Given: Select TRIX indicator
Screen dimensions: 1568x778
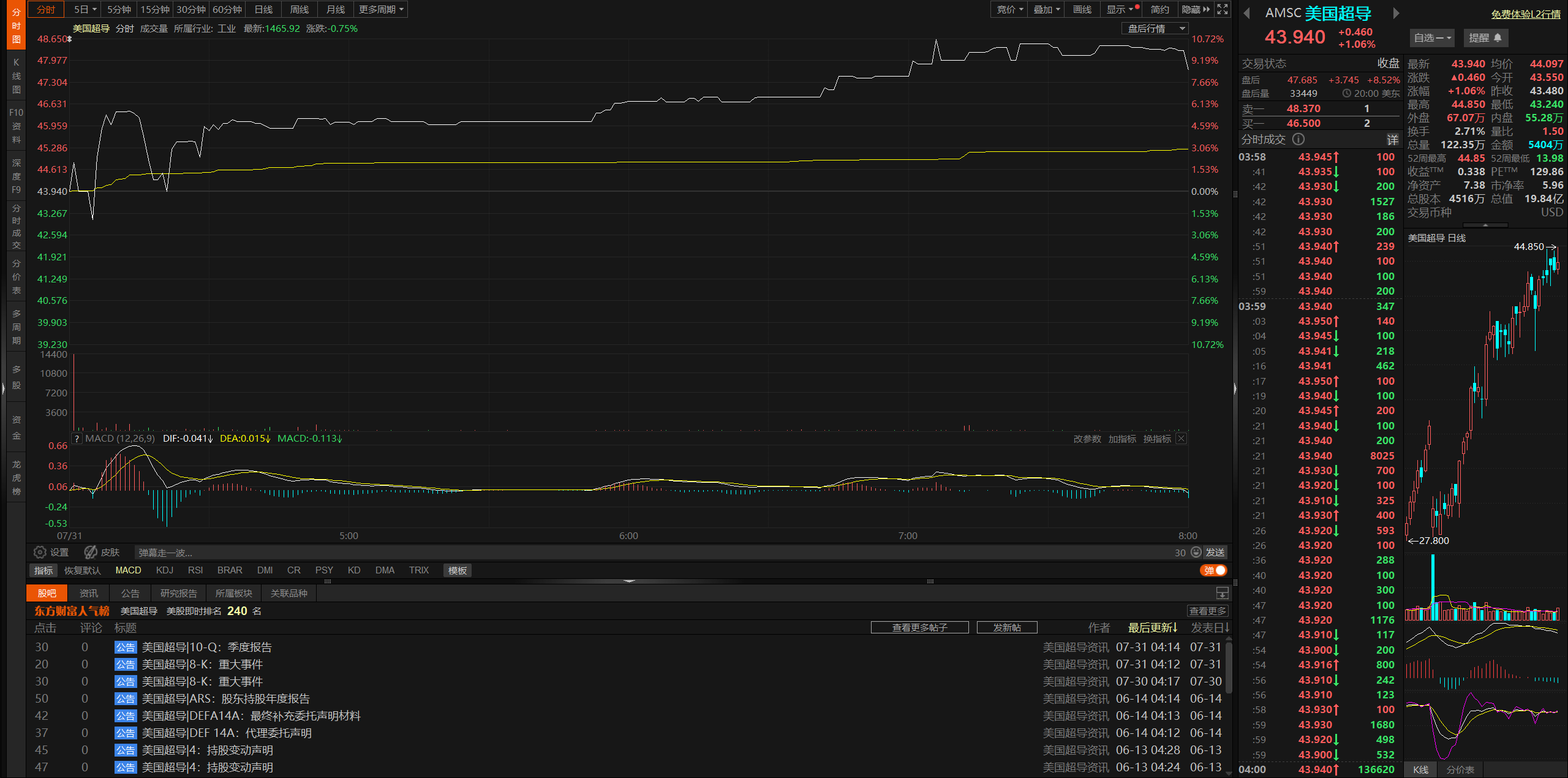Looking at the screenshot, I should click(x=419, y=570).
